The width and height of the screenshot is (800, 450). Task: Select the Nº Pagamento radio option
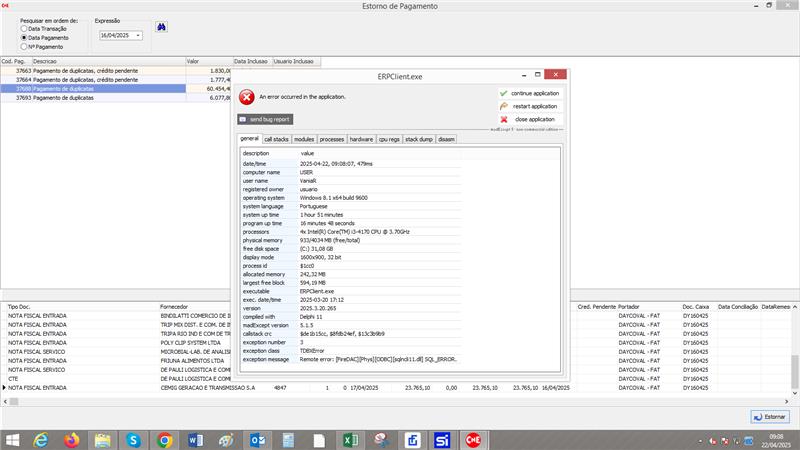pyautogui.click(x=24, y=46)
